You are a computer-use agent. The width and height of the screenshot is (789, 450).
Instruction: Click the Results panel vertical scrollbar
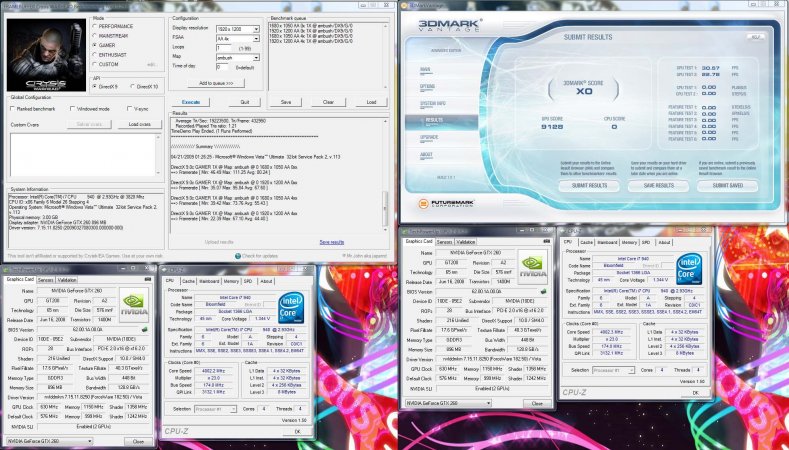385,175
